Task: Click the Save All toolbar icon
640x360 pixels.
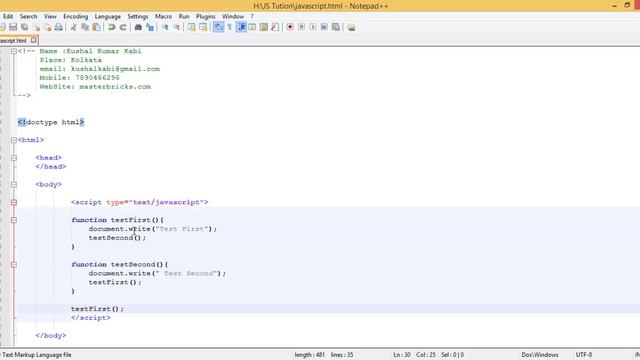Action: pyautogui.click(x=24, y=27)
